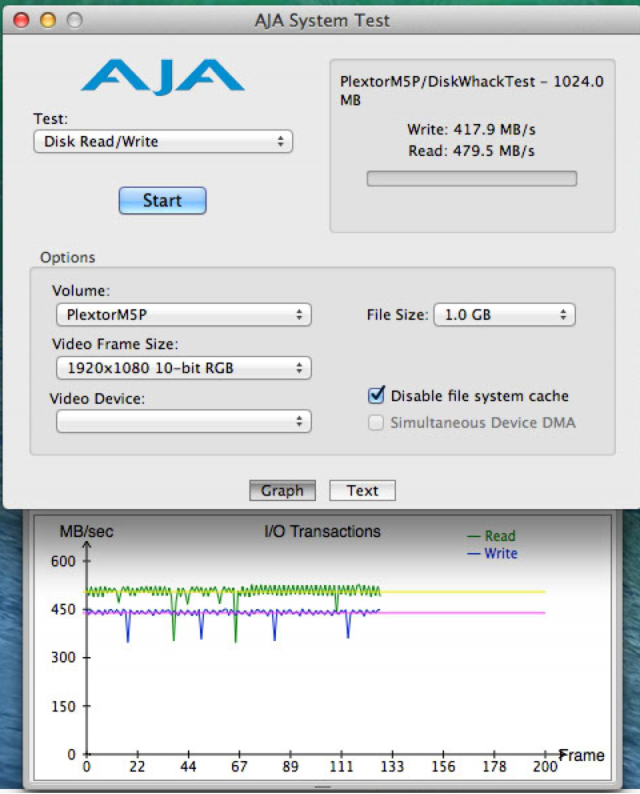The width and height of the screenshot is (640, 794).
Task: Click the Read: 479.5 MB/s result
Action: point(471,150)
